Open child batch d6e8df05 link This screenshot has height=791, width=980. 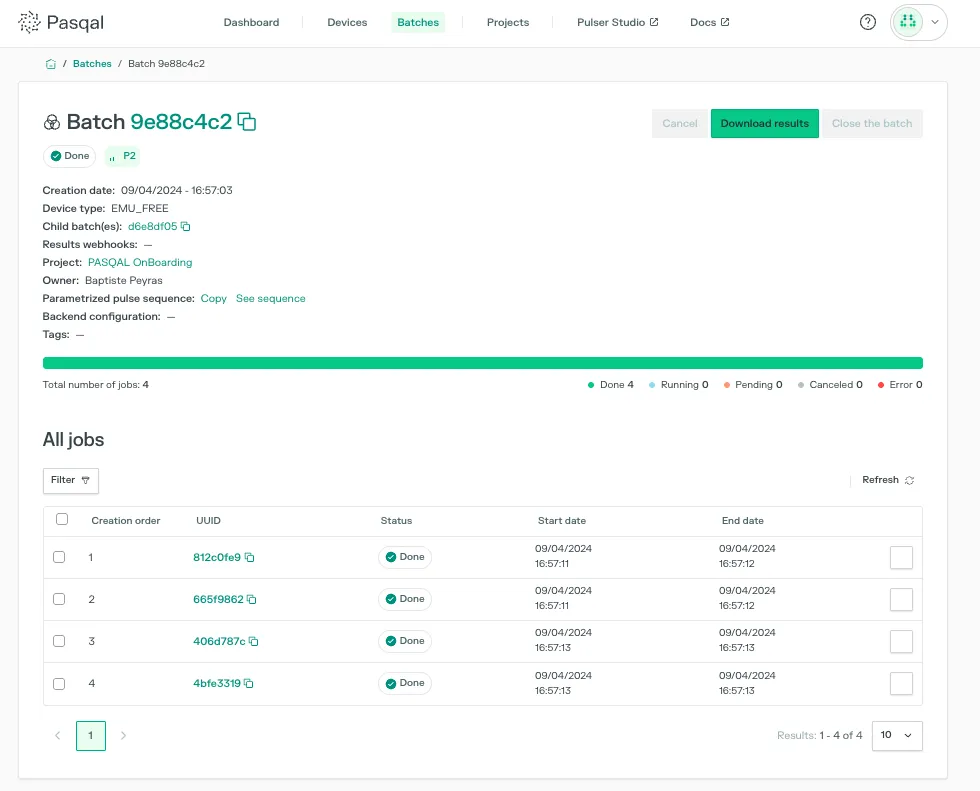click(x=152, y=226)
